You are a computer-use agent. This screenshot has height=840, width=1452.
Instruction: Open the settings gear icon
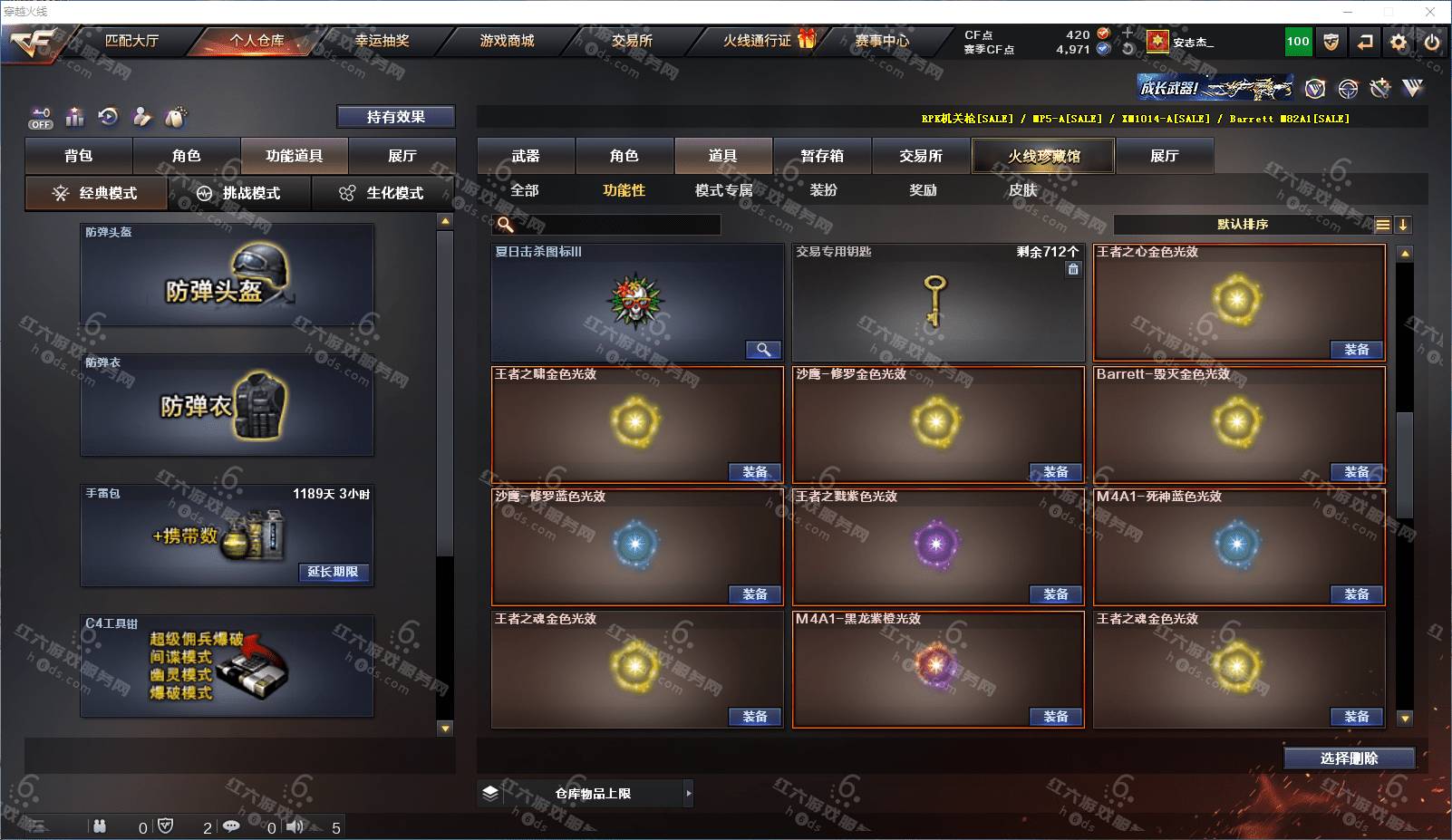click(1399, 42)
